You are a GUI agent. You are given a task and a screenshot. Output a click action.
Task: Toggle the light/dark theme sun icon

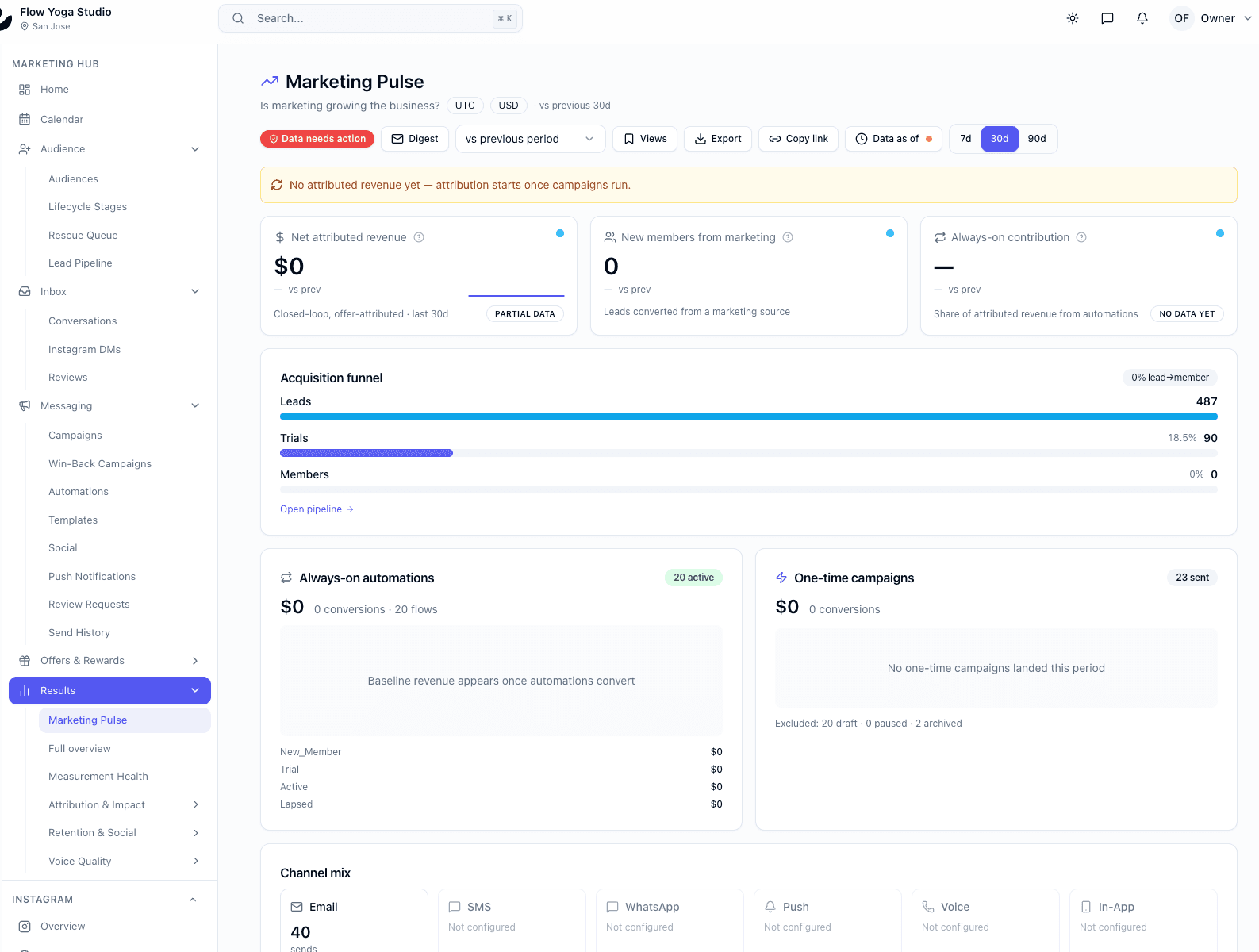point(1073,18)
